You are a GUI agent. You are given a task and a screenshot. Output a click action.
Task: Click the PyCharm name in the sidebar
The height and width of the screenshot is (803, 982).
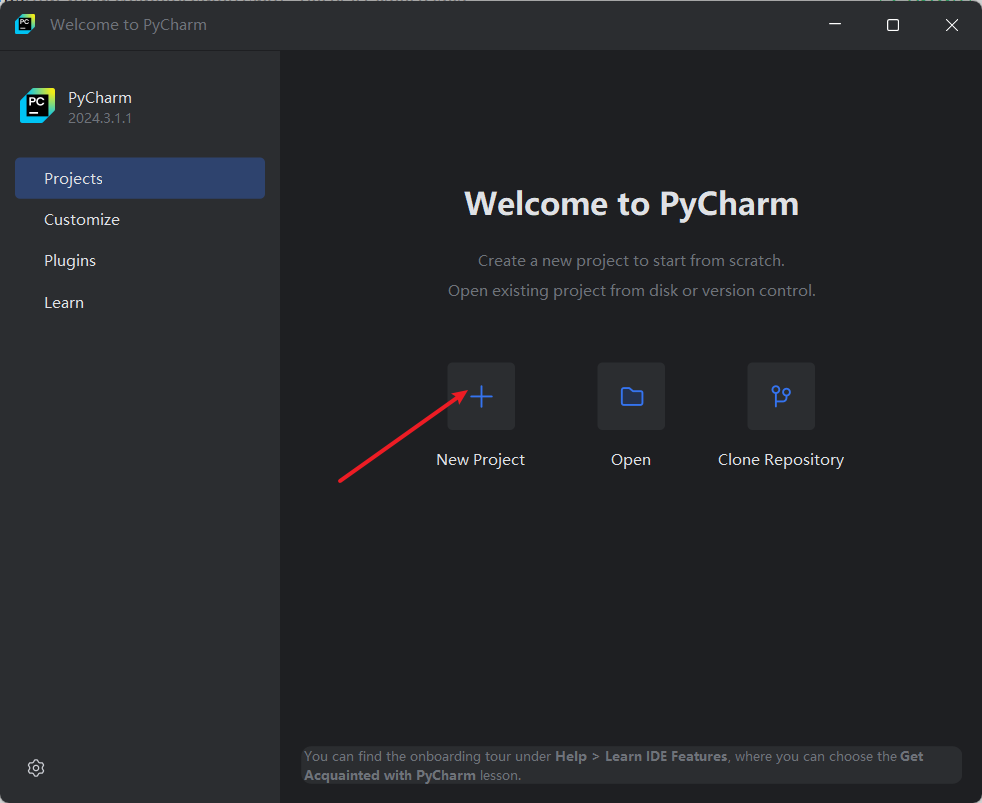[x=100, y=98]
